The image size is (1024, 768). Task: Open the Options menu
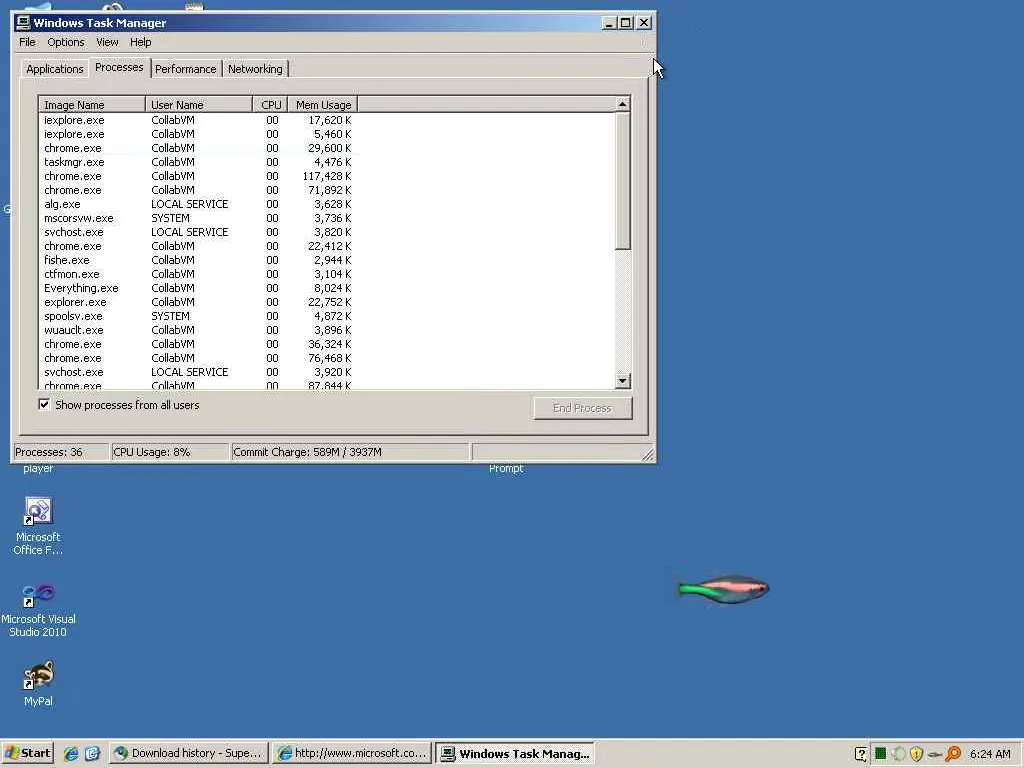(x=65, y=42)
